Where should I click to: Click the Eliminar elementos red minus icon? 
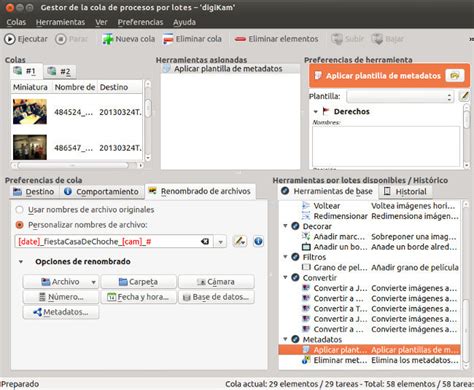point(240,39)
